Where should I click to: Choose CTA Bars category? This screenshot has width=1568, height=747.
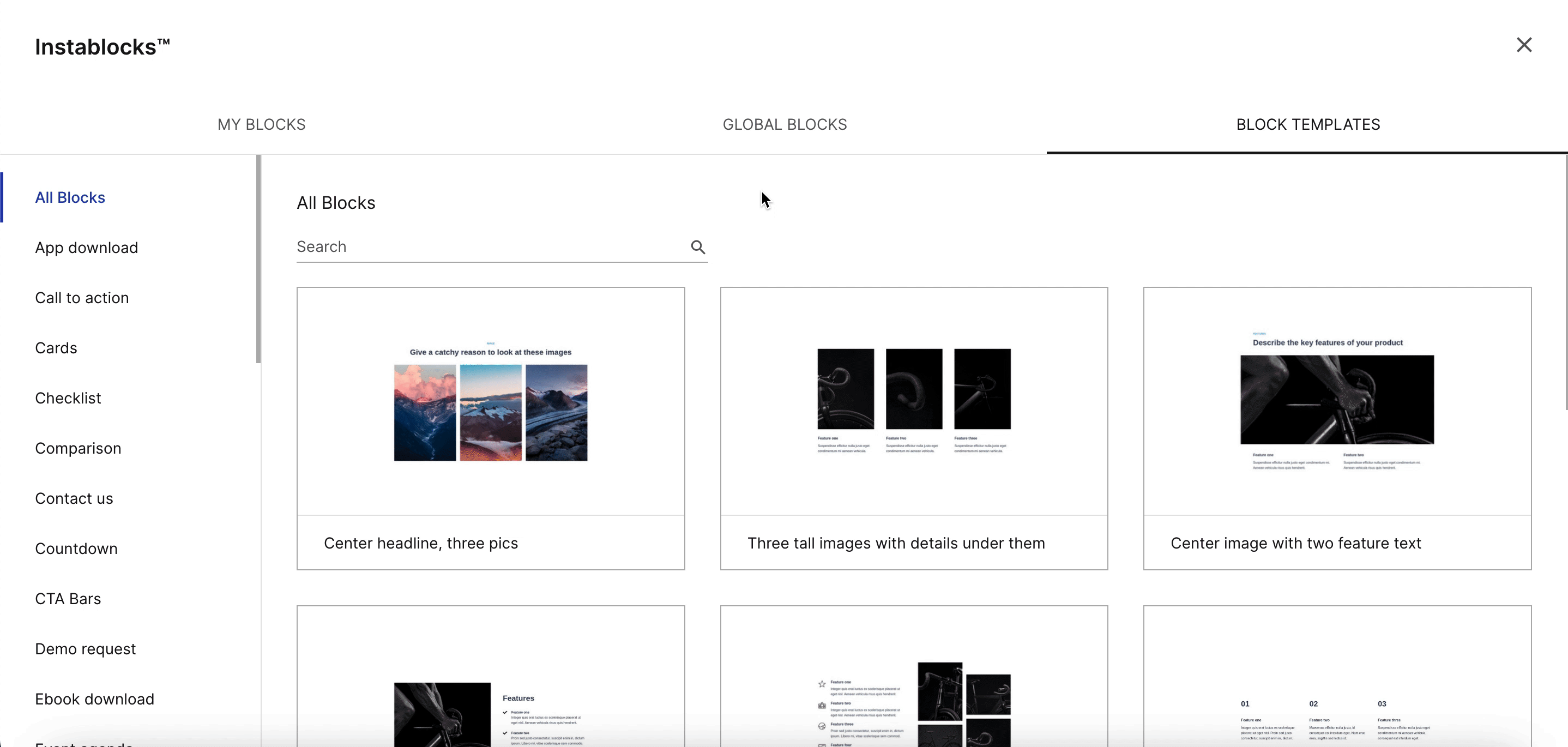point(68,599)
